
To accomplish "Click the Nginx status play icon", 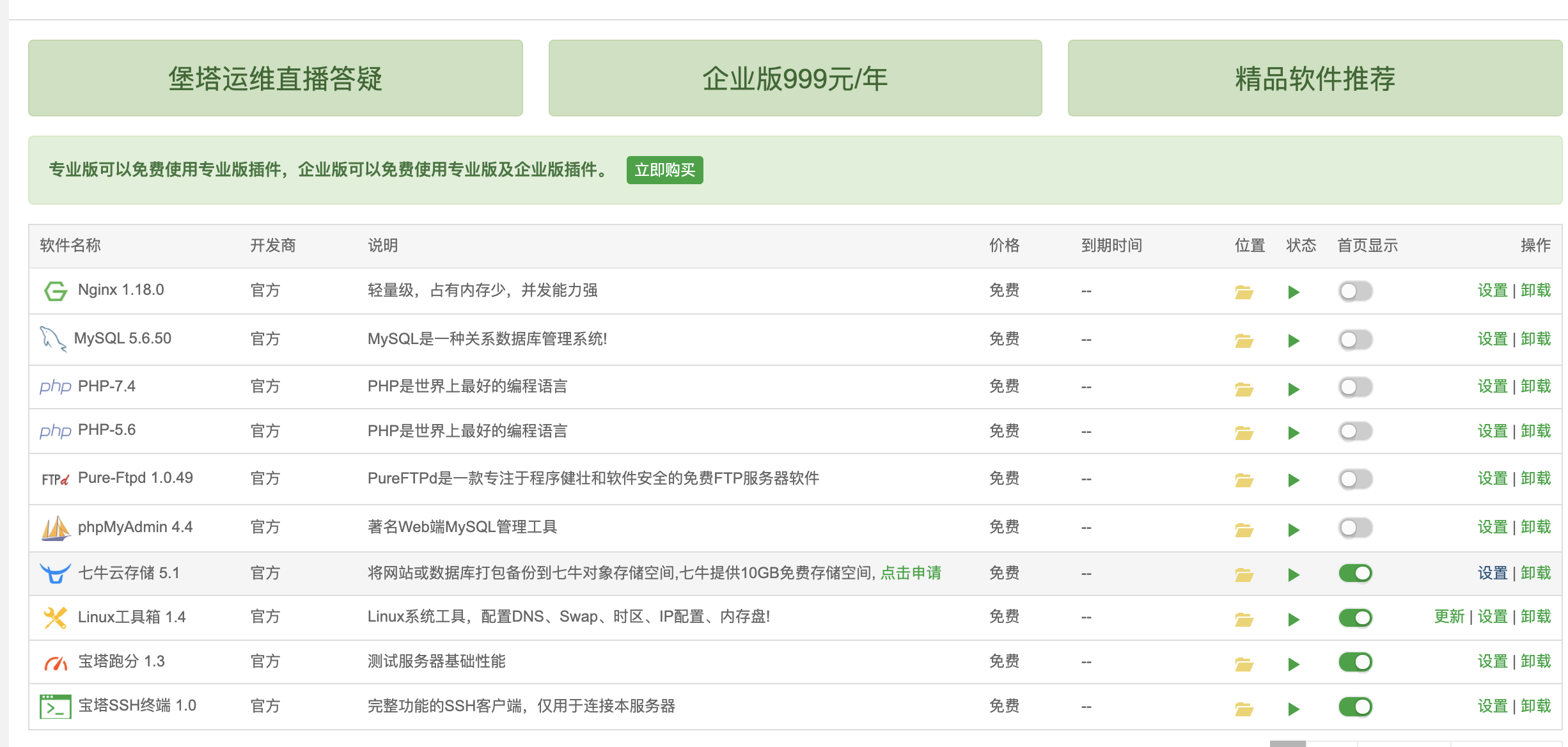I will point(1294,292).
